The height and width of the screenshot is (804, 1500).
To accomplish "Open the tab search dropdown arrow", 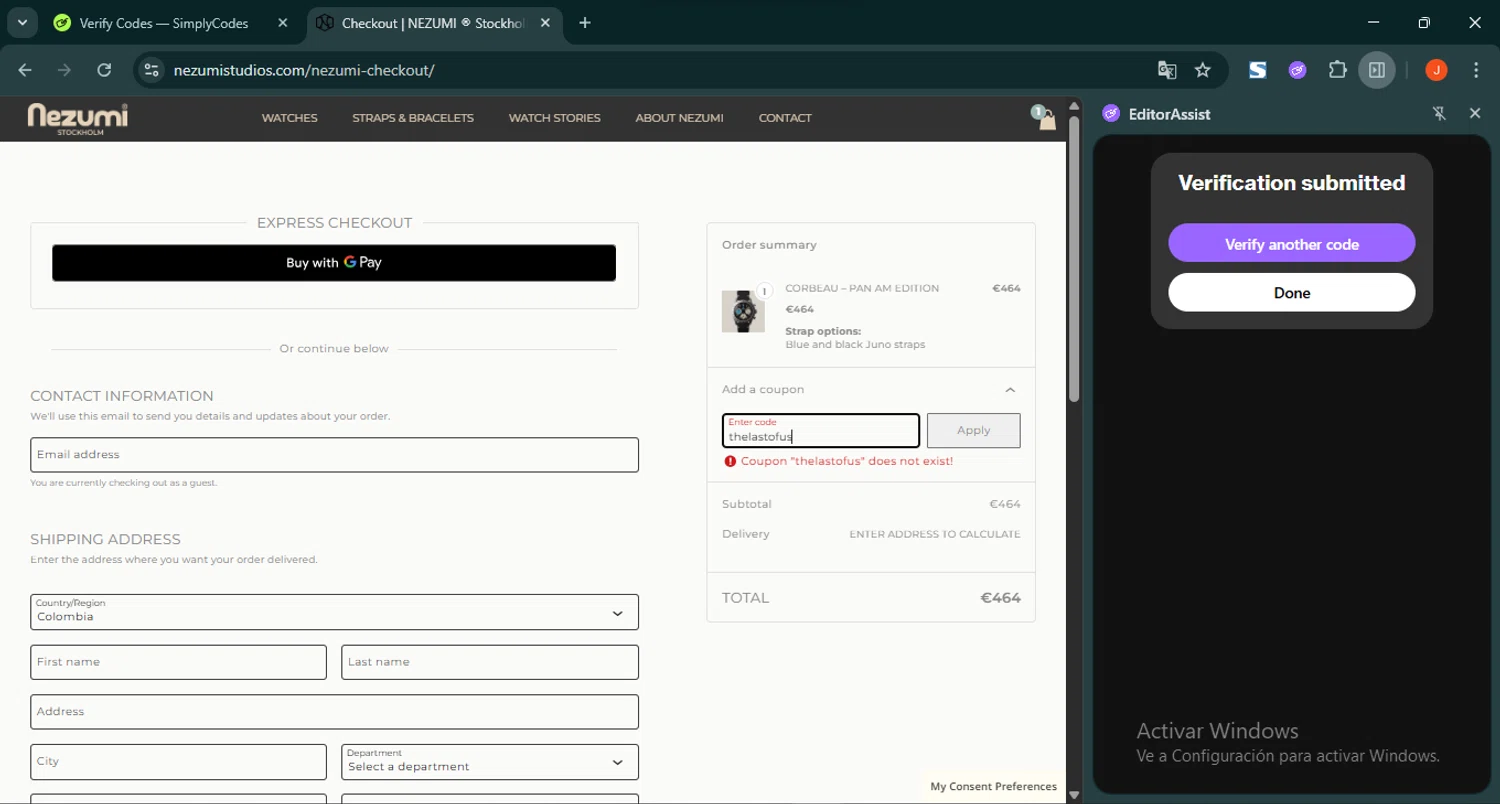I will [22, 23].
